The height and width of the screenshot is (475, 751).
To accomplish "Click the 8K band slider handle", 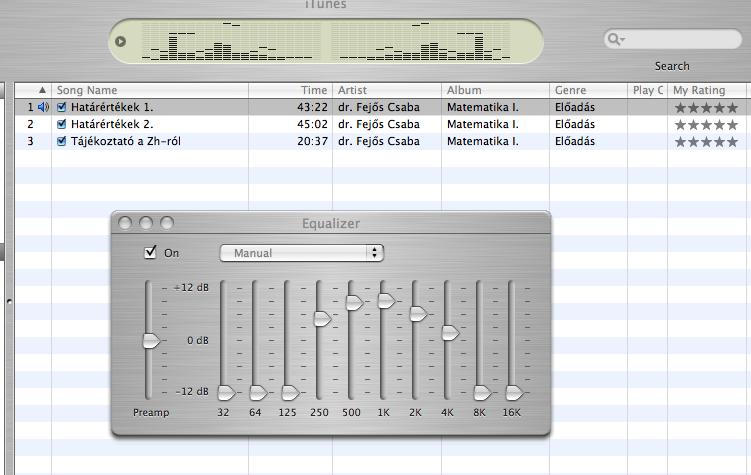I will coord(482,393).
